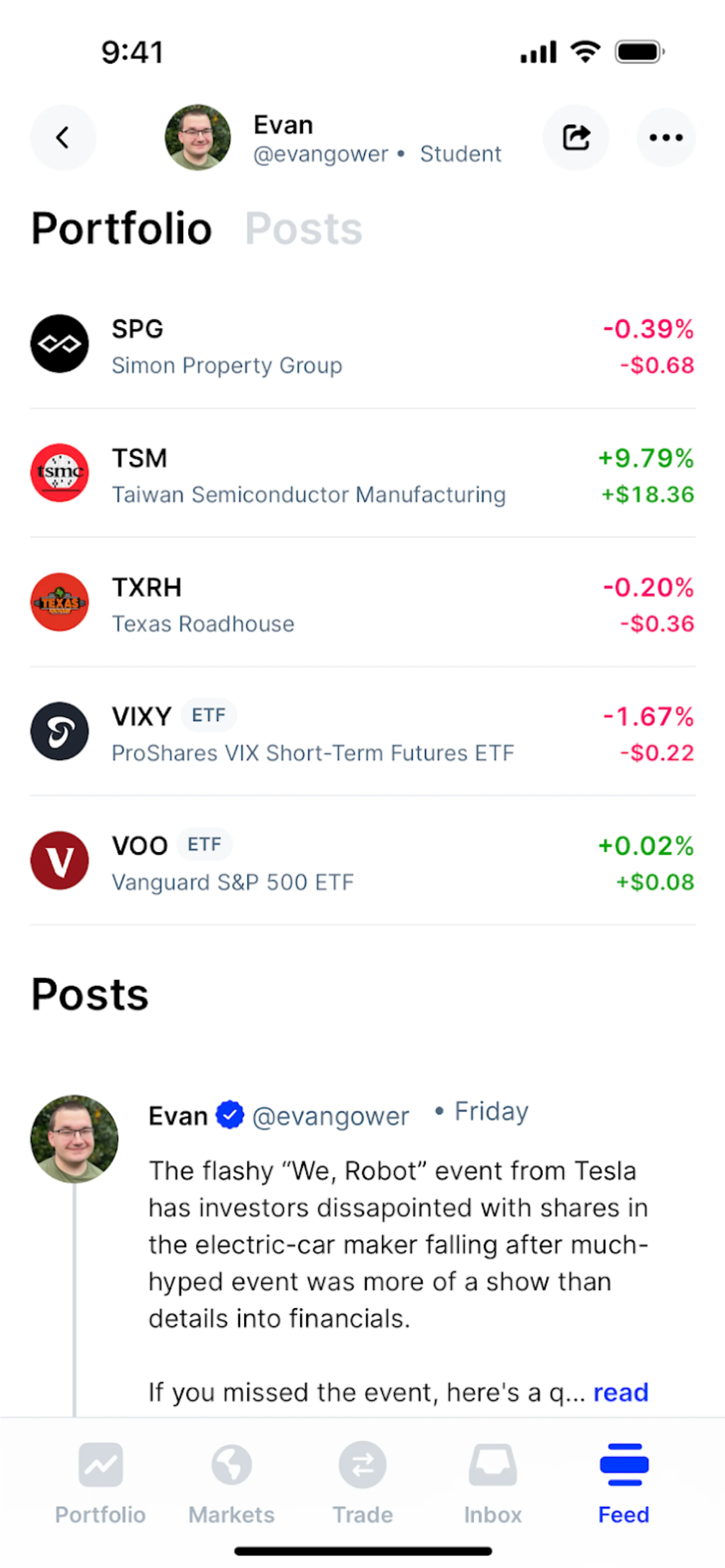Tap the verified badge beside Evan
Viewport: 725px width, 1568px height.
point(230,1115)
